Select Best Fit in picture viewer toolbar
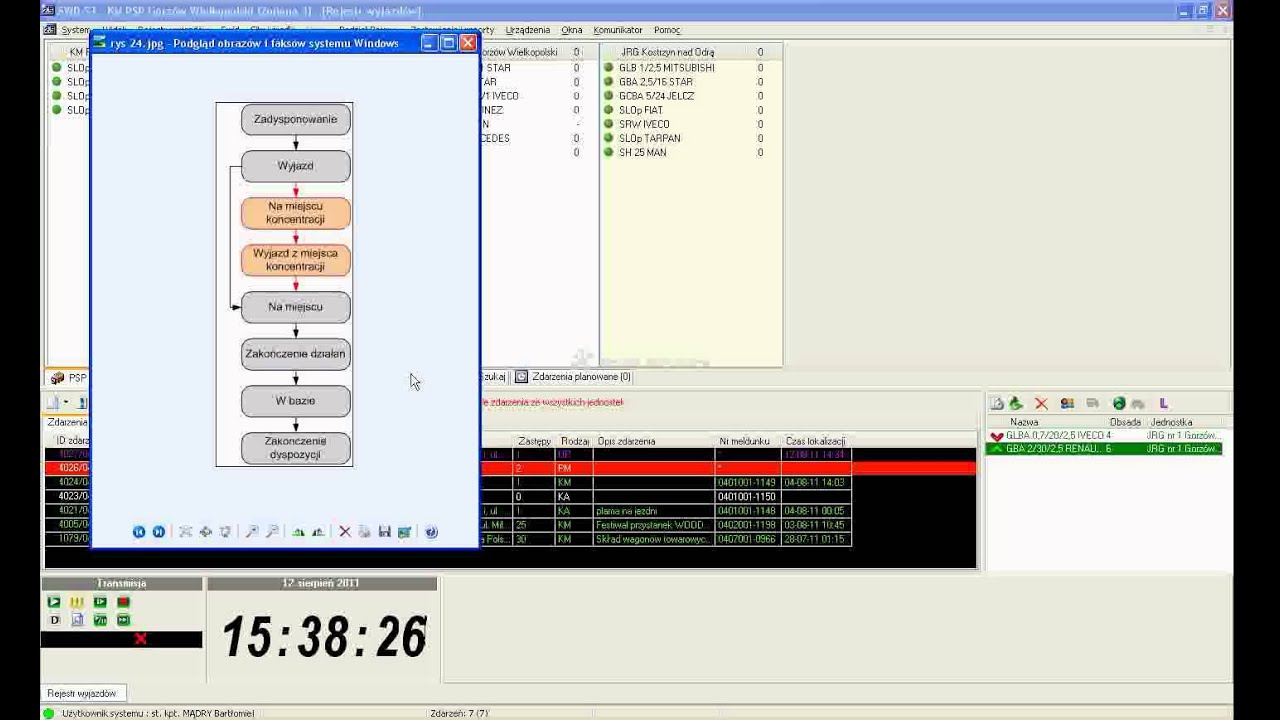The image size is (1280, 720). point(185,532)
